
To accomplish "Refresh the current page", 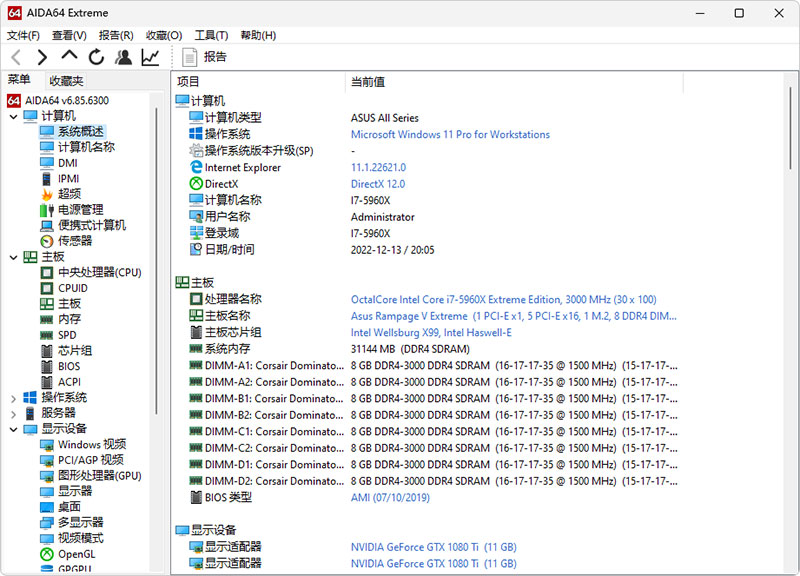I will 96,57.
